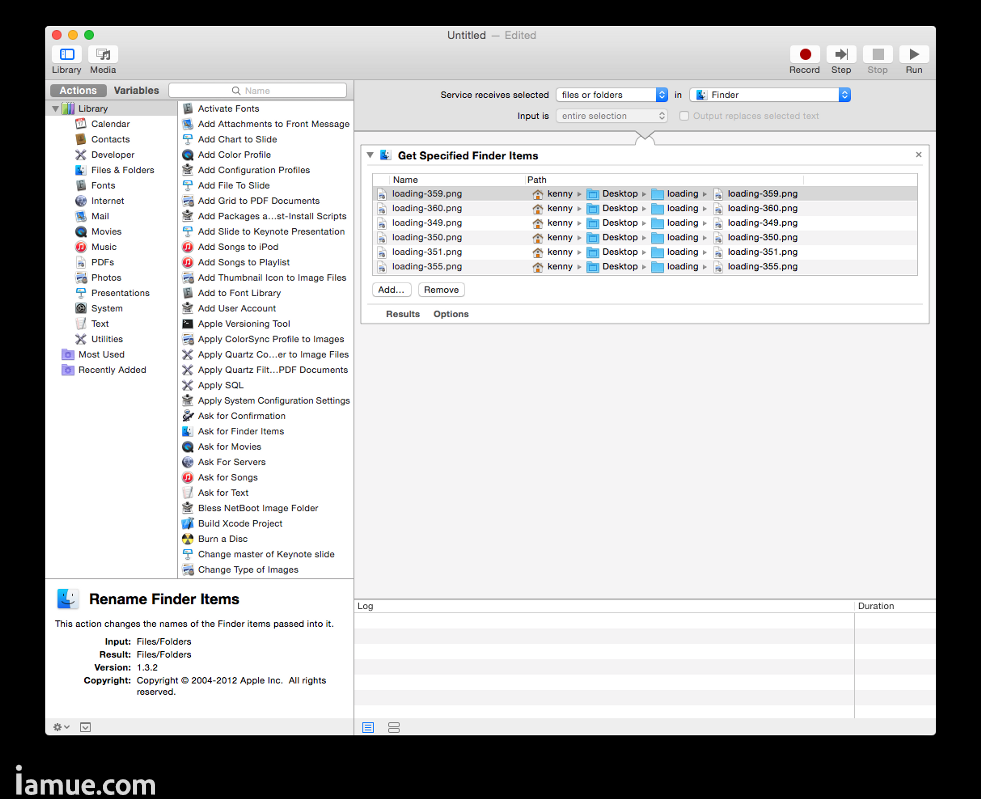
Task: Select the Apply SQL action
Action: coord(220,385)
